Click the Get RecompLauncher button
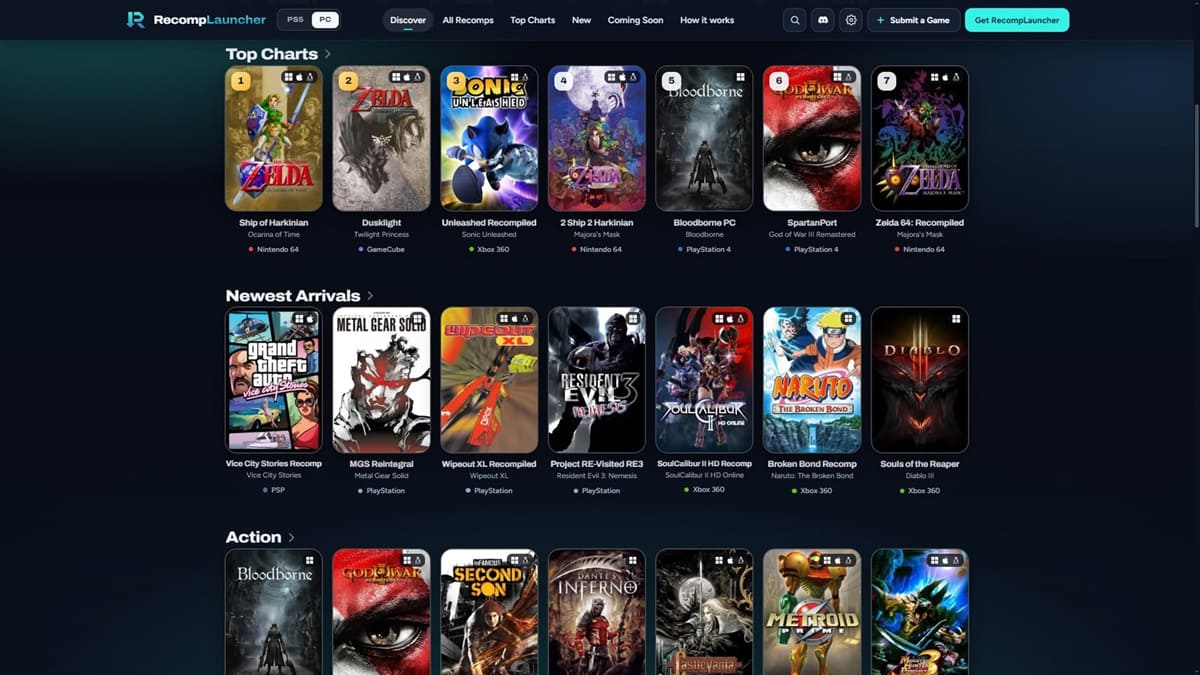 pos(1017,20)
